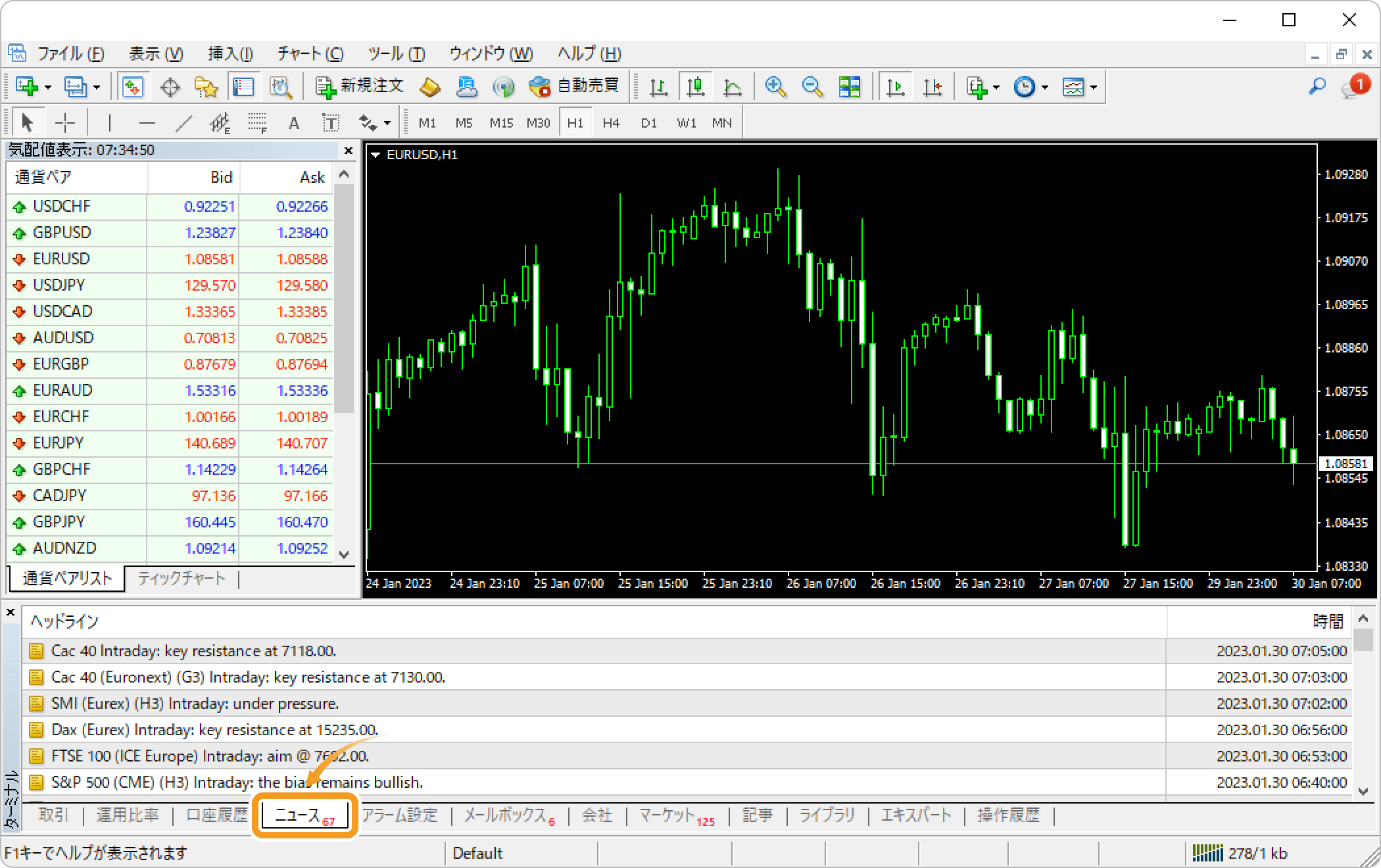Switch chart to candlestick display mode
The image size is (1381, 868).
pyautogui.click(x=695, y=87)
